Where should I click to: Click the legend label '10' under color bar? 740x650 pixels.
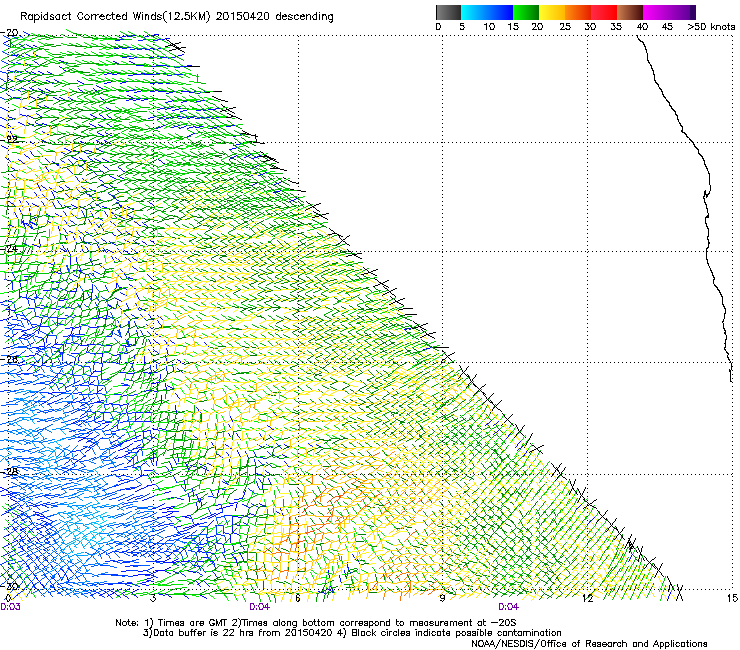coord(489,27)
